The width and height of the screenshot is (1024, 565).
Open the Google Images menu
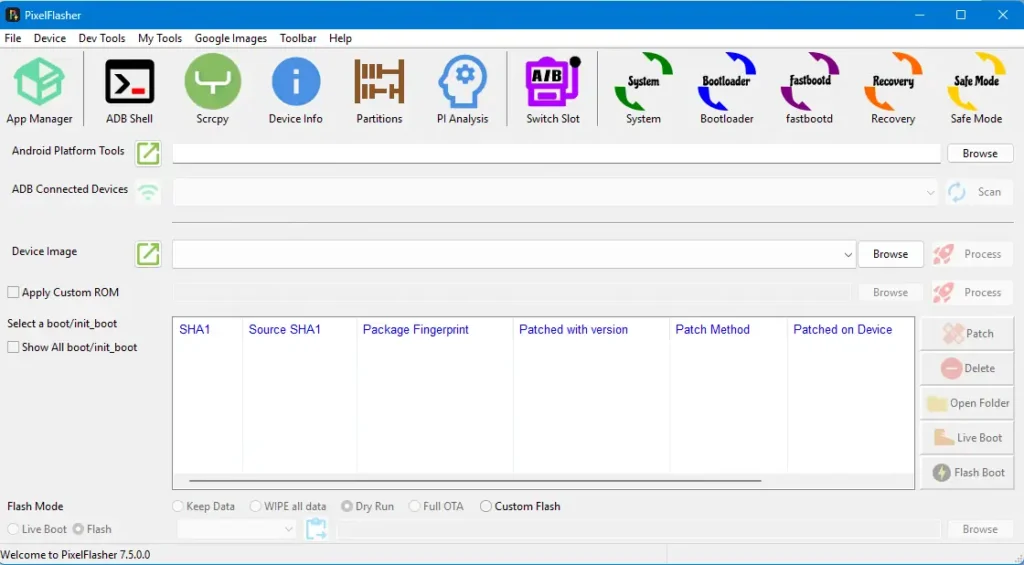pos(230,38)
